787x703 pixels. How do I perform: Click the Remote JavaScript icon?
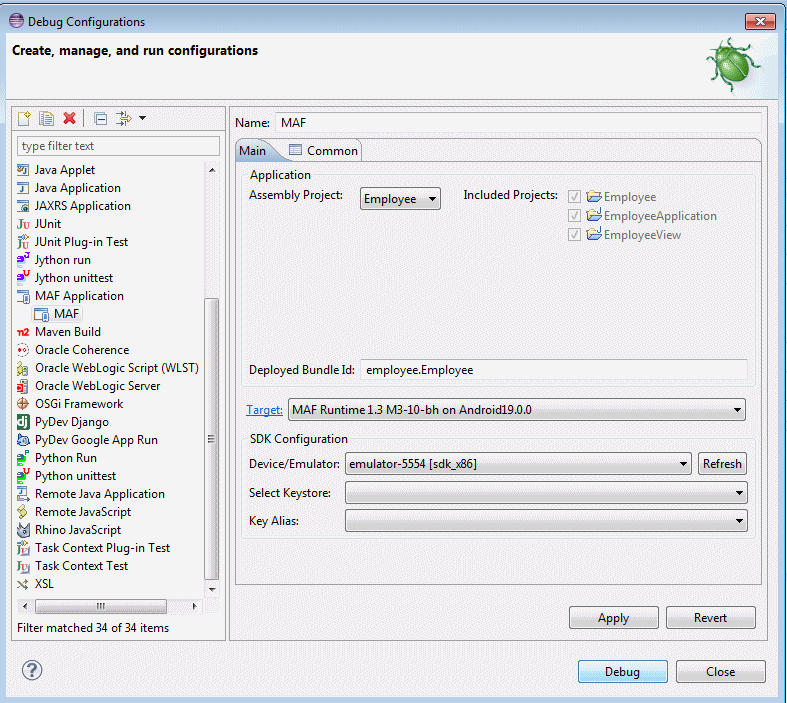pos(23,512)
